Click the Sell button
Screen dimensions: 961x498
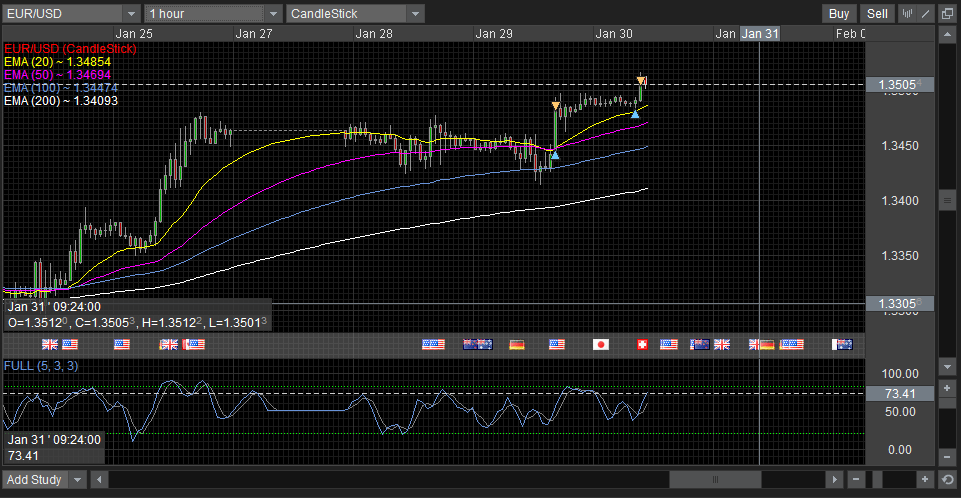877,13
